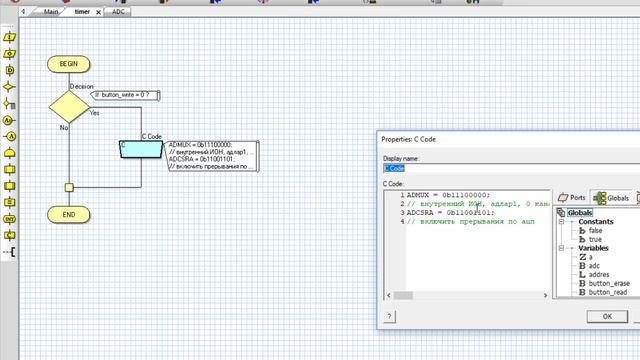Click the Globals root icon in the tree
This screenshot has height=360, width=640.
[561, 213]
